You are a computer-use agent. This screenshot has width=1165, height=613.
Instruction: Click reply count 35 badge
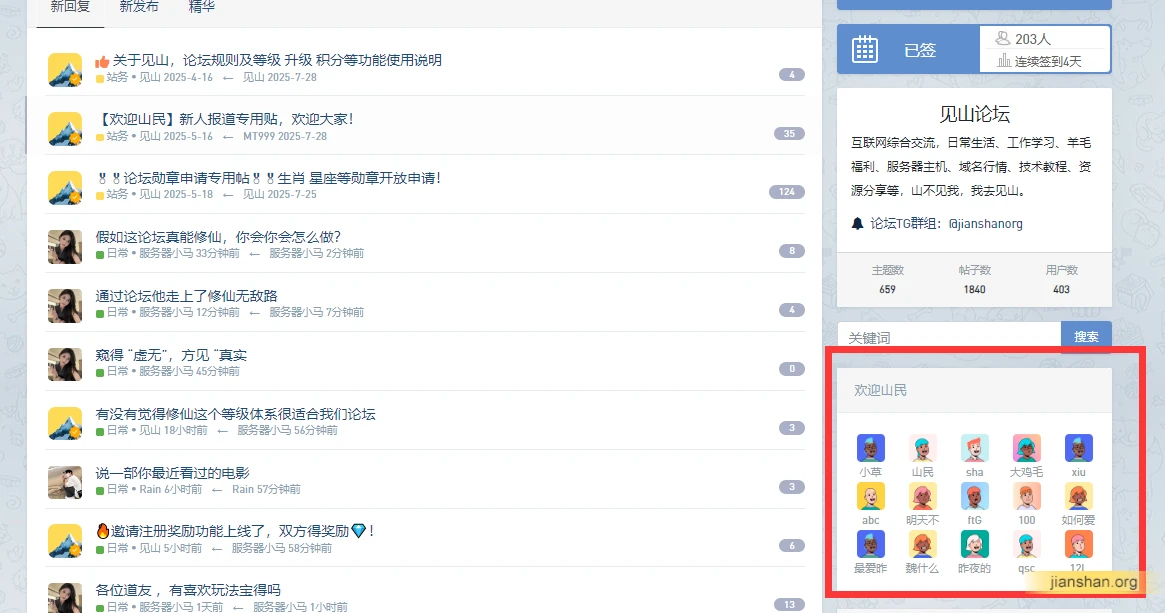[789, 134]
